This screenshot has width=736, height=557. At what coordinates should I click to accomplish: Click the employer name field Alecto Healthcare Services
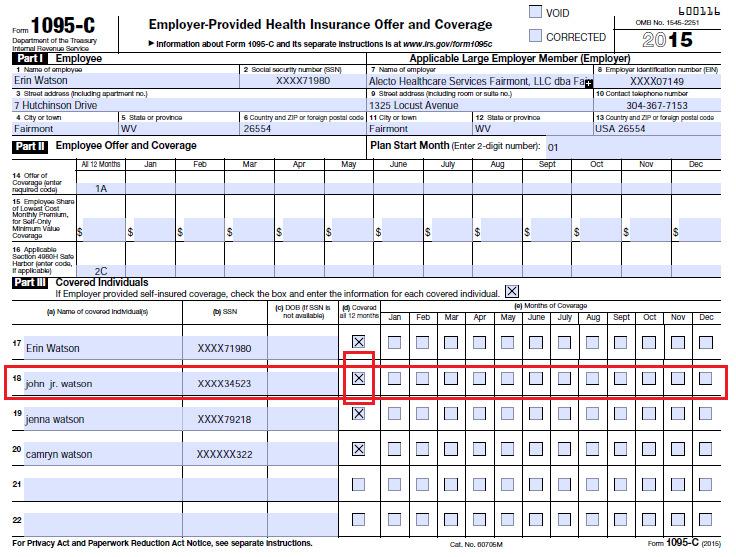[480, 81]
